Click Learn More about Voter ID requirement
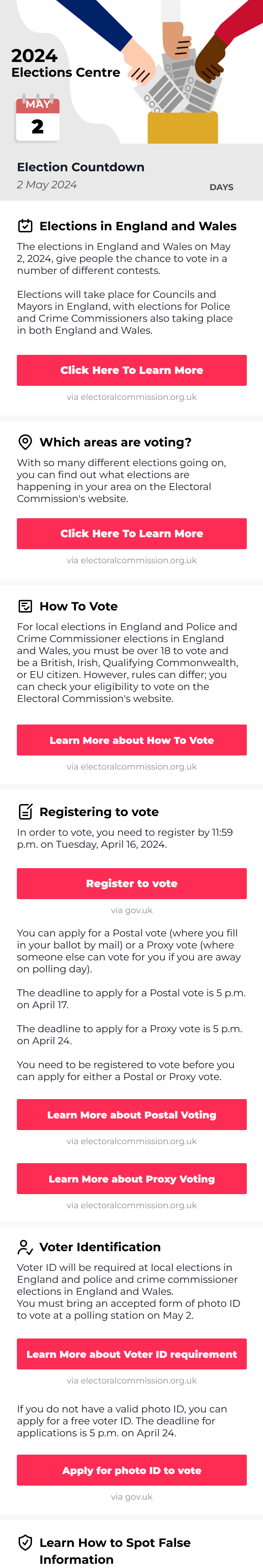Image resolution: width=263 pixels, height=1568 pixels. click(x=132, y=1354)
